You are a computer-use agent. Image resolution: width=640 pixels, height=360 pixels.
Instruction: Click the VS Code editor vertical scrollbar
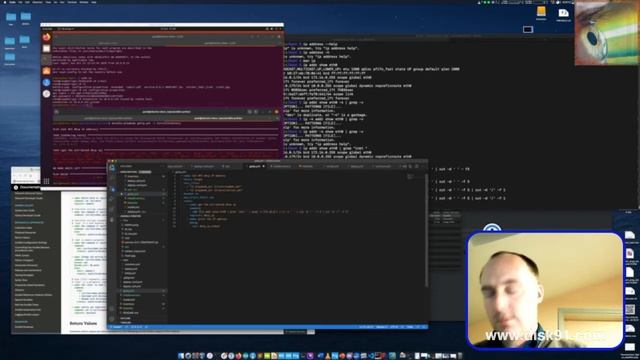pyautogui.click(x=427, y=230)
